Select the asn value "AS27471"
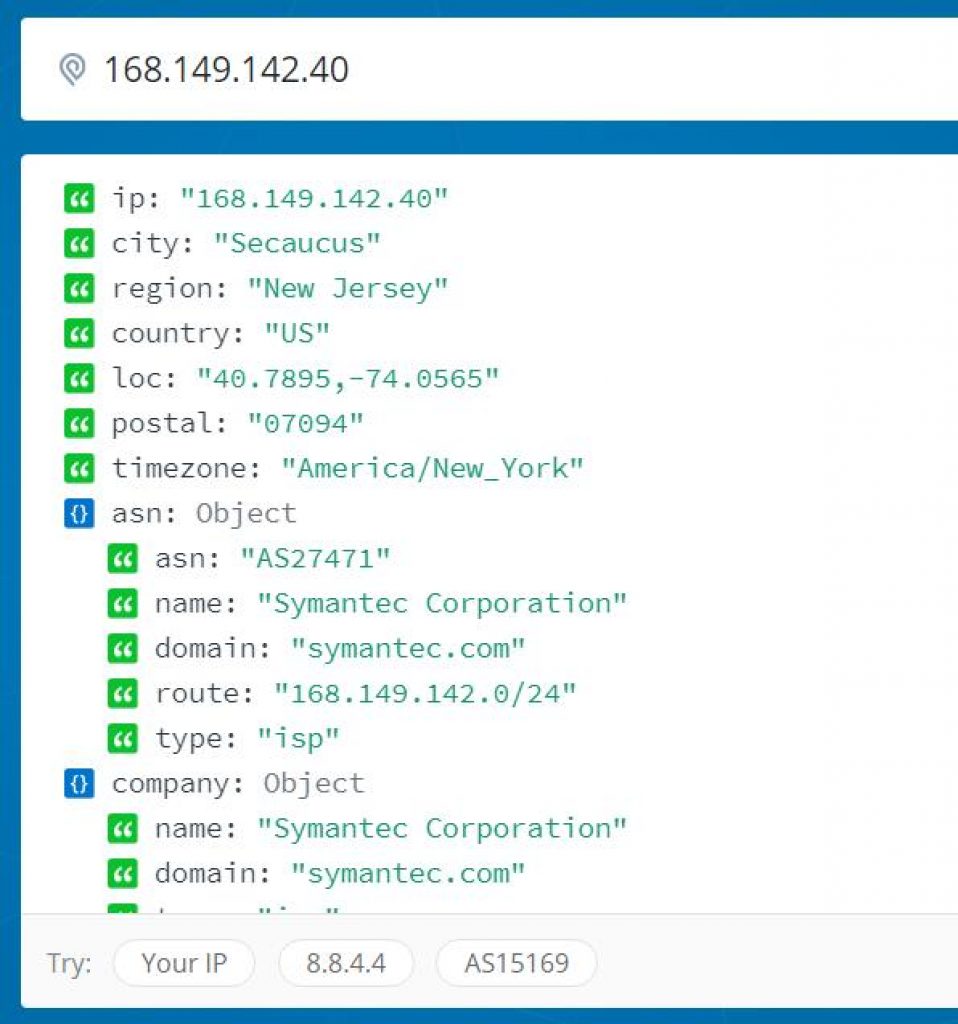This screenshot has height=1024, width=958. coord(315,558)
